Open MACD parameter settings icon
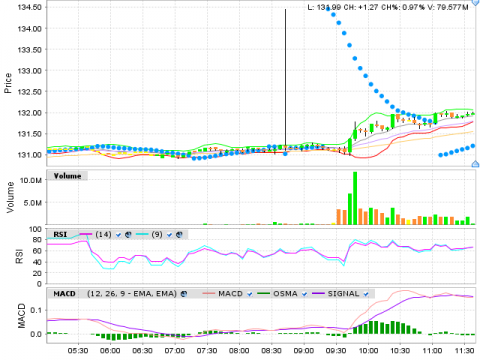The height and width of the screenshot is (360, 480). (x=184, y=294)
